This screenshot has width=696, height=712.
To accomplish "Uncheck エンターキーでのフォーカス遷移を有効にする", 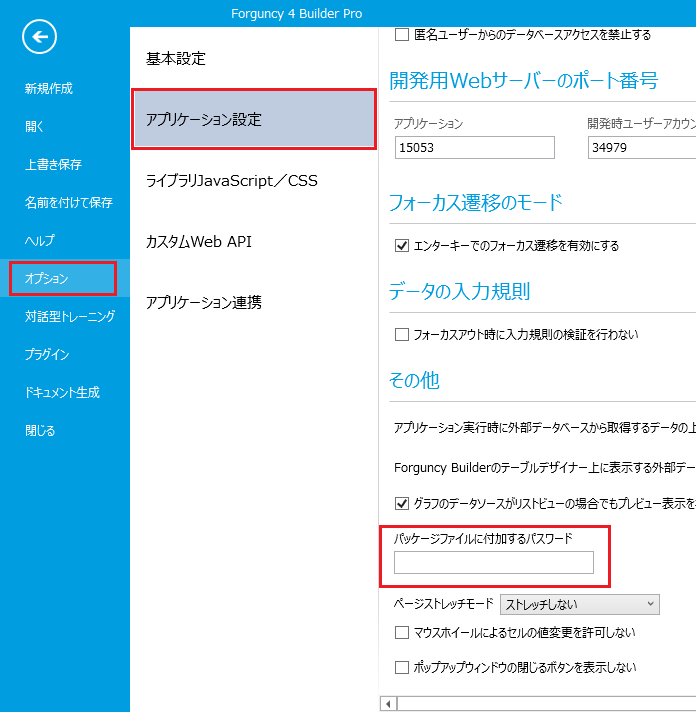I will (x=402, y=246).
